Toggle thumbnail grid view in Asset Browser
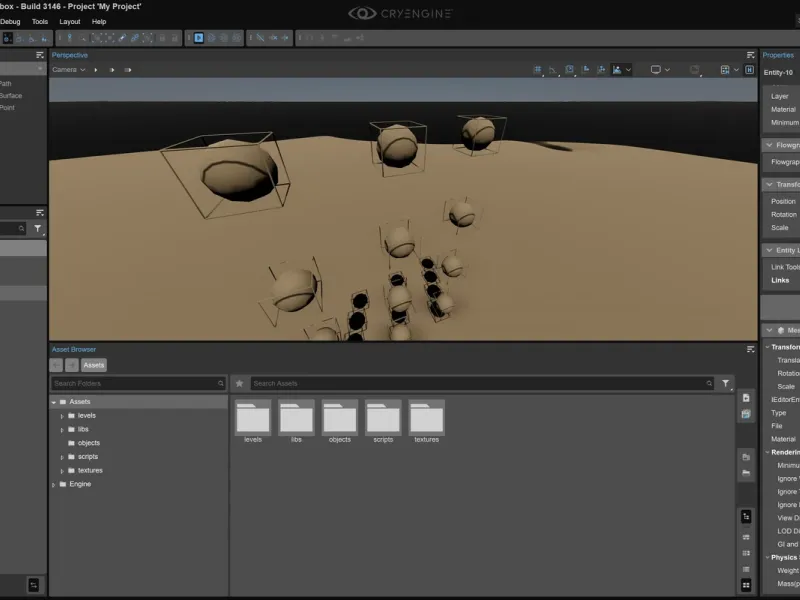Image resolution: width=800 pixels, height=600 pixels. (746, 585)
